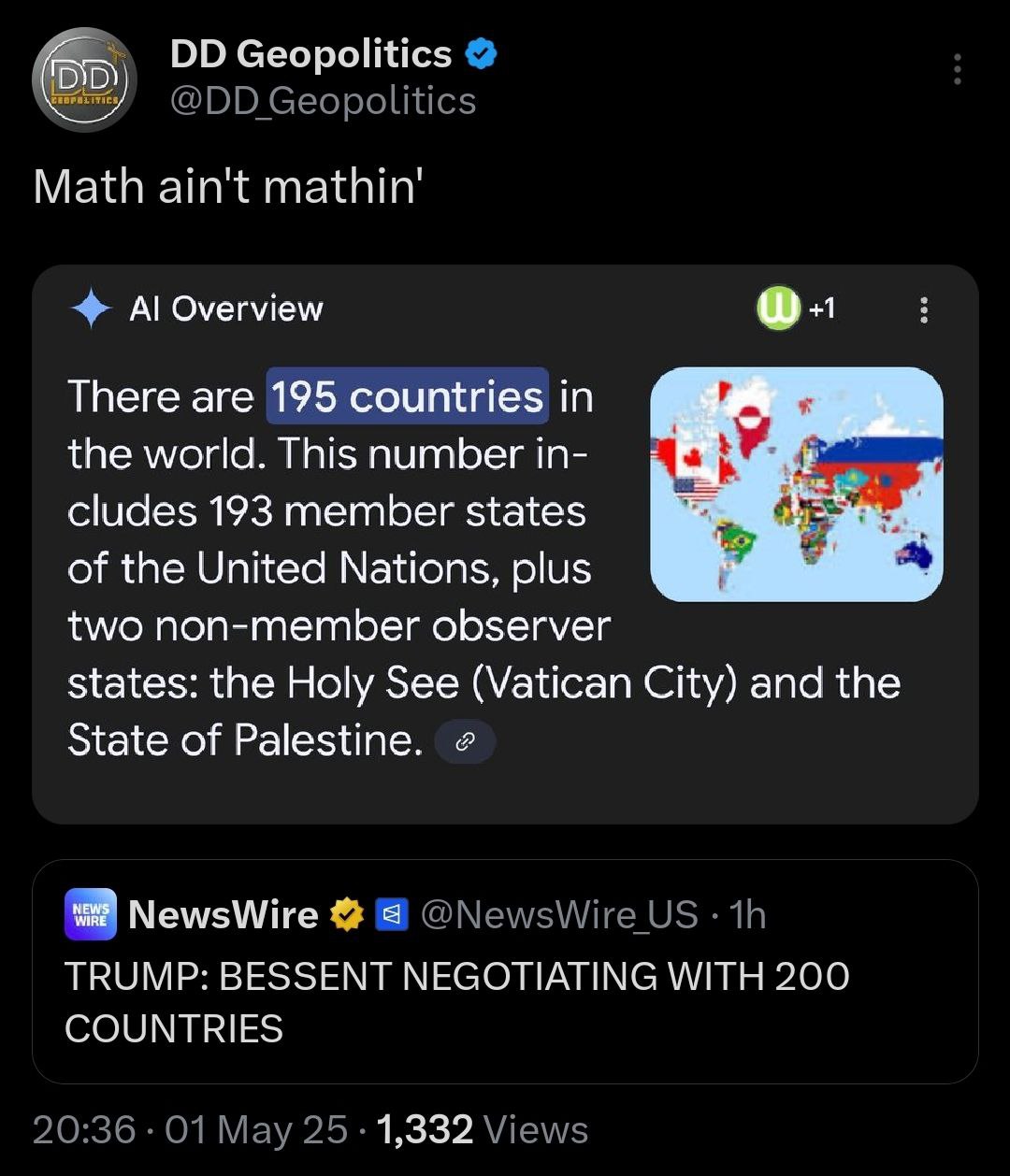Open the world flag map thumbnail
Viewport: 1010px width, 1176px height.
[x=796, y=483]
